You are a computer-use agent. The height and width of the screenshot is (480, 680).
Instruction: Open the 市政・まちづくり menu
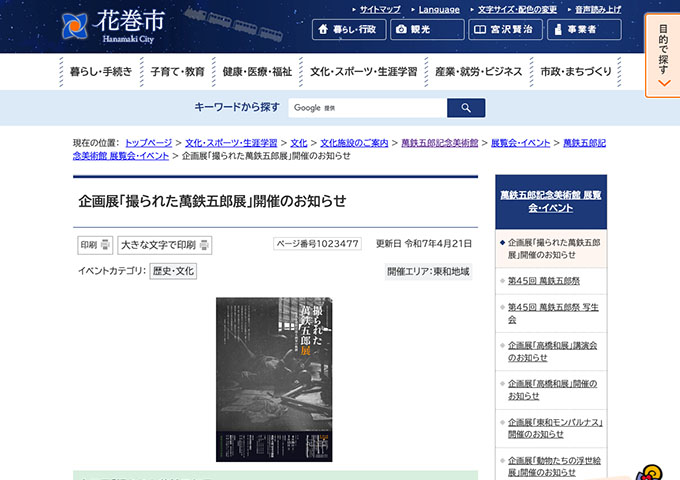(575, 72)
